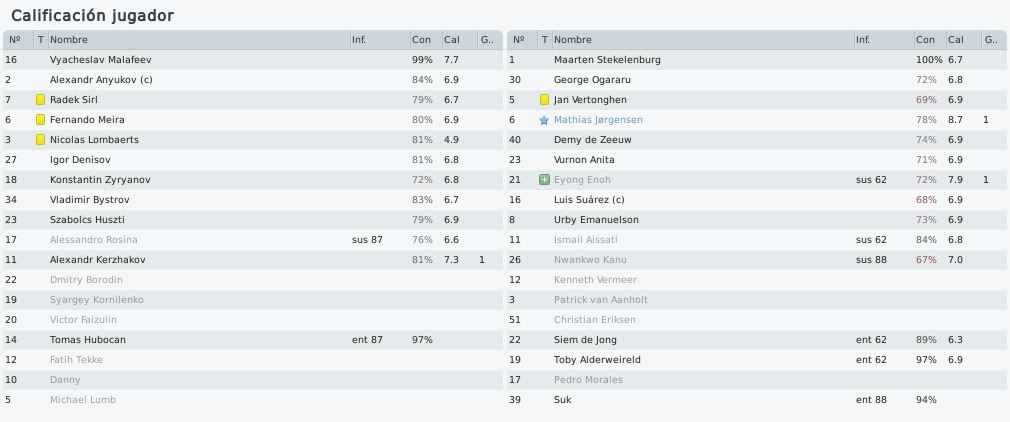
Task: Click Fernando Meira's yellow card icon
Action: tap(41, 120)
